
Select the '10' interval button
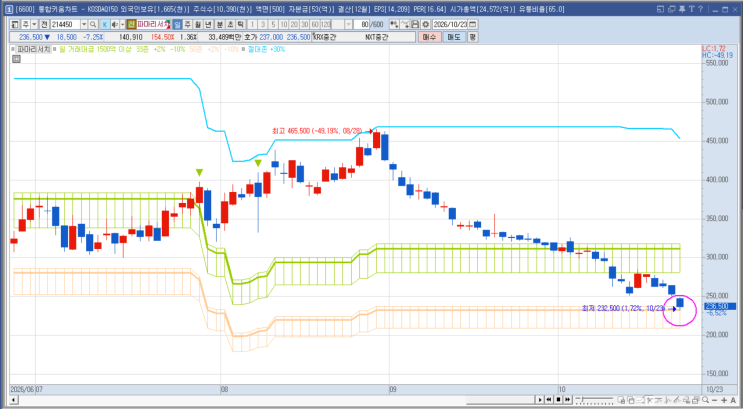pos(283,24)
